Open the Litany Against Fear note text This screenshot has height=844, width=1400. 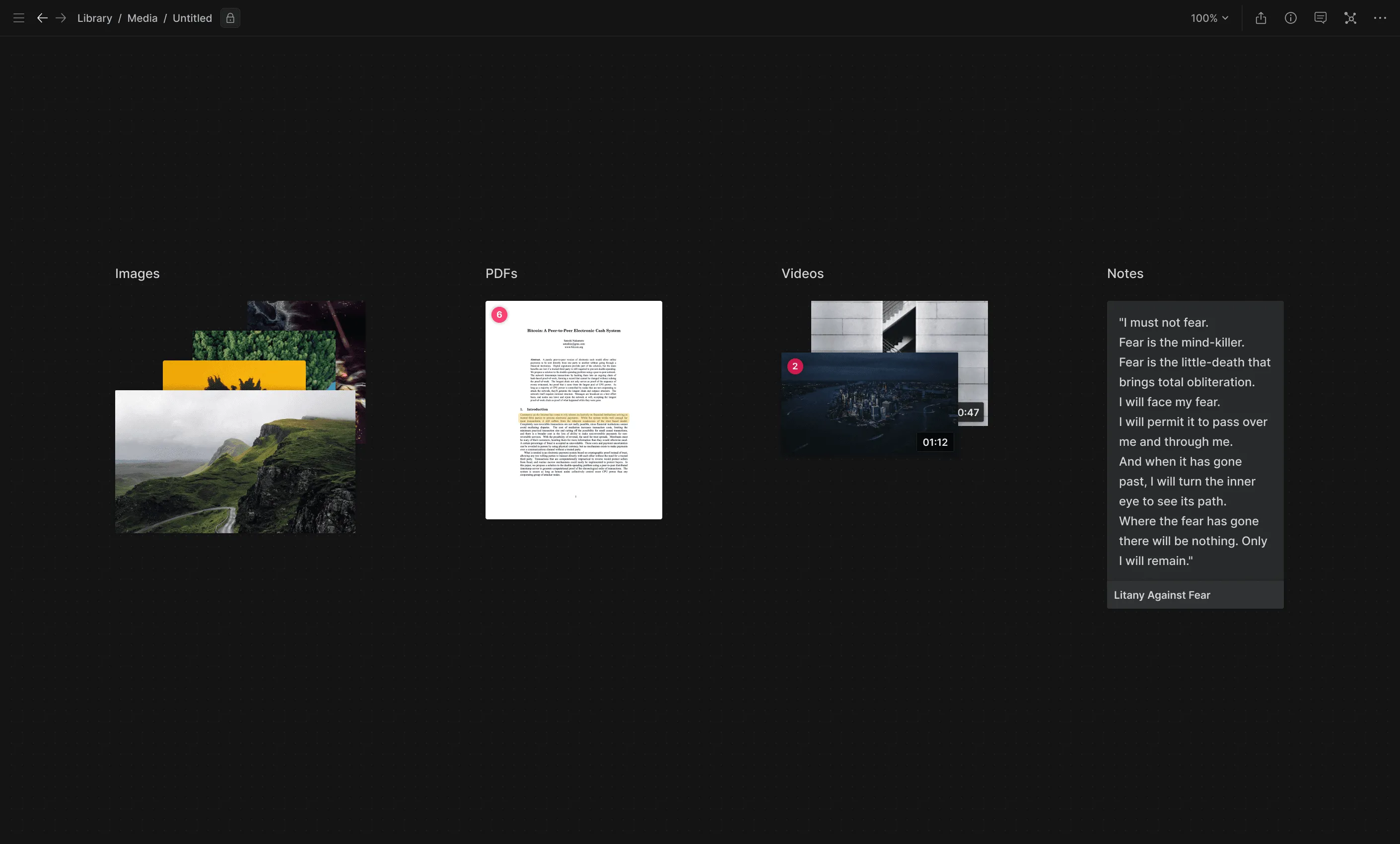(x=1194, y=441)
